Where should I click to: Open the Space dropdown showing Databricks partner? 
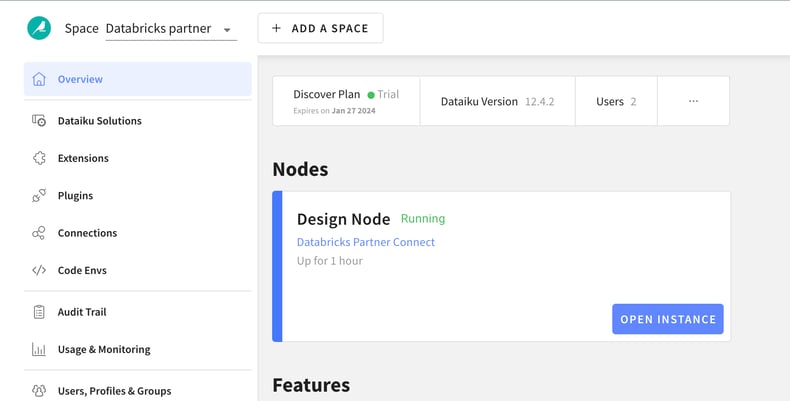tap(171, 29)
